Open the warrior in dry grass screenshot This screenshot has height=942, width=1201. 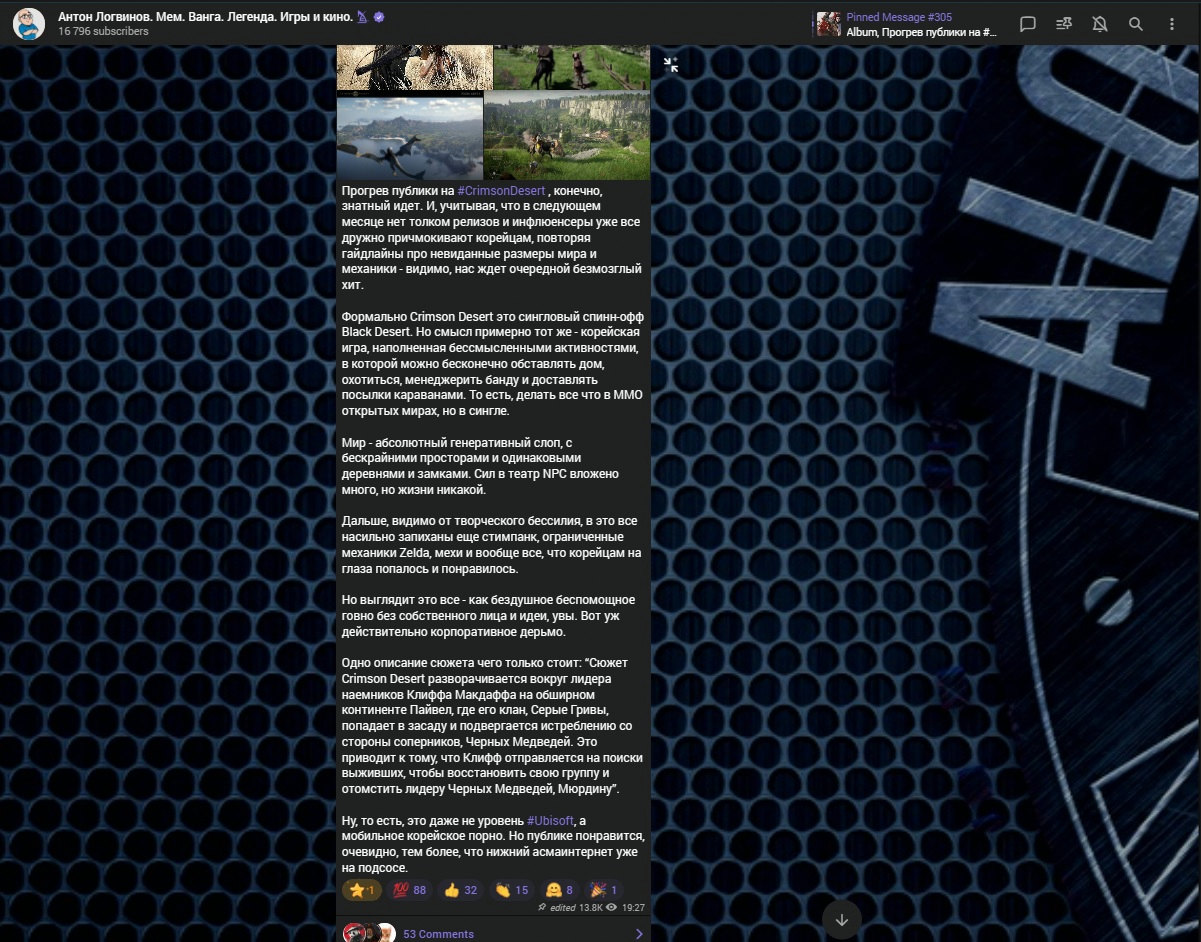coord(415,67)
